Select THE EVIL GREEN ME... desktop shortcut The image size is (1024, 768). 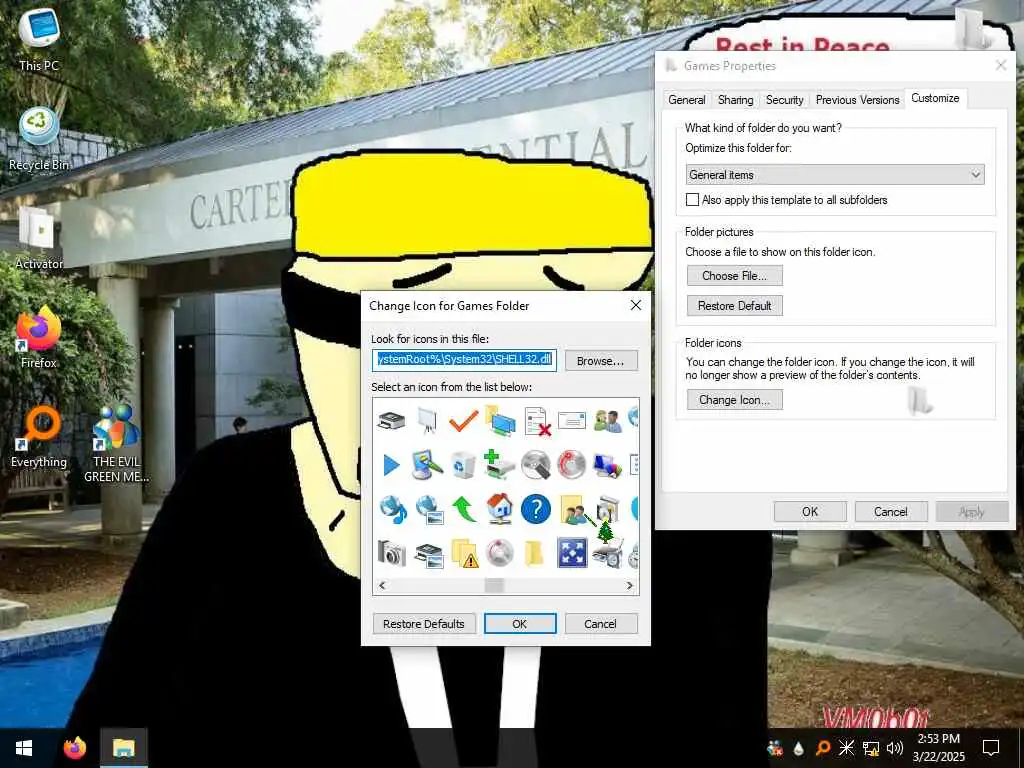(116, 444)
